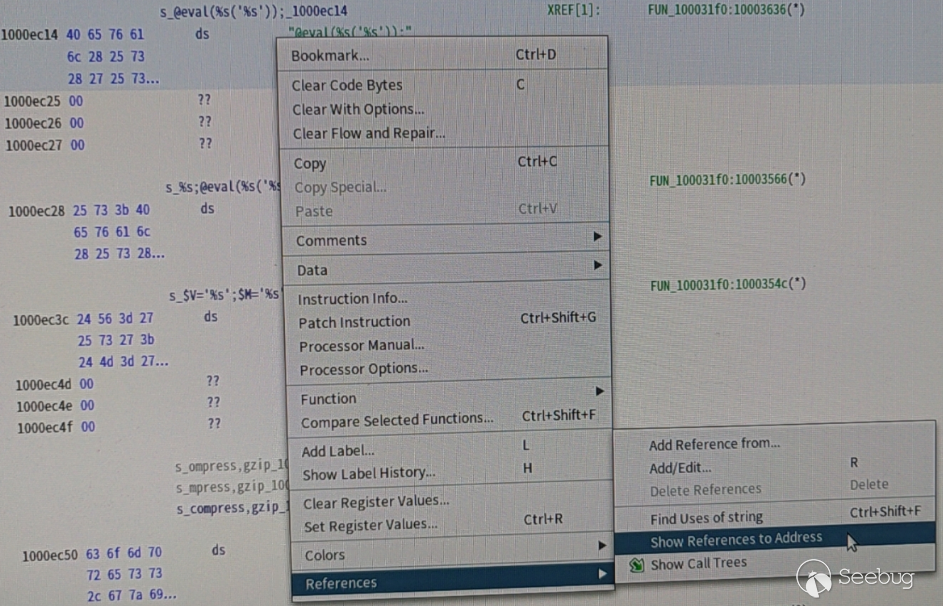
Task: Expand the Function submenu
Action: coord(450,397)
